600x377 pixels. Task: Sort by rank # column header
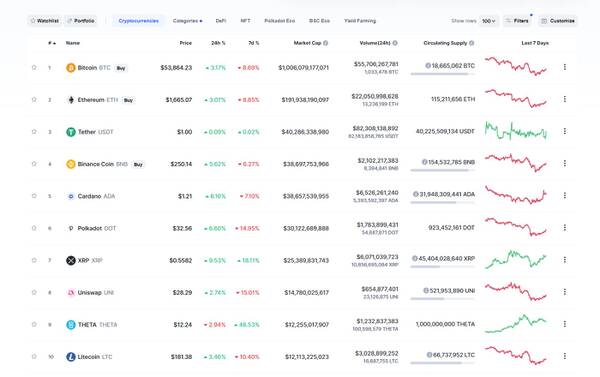coord(52,43)
